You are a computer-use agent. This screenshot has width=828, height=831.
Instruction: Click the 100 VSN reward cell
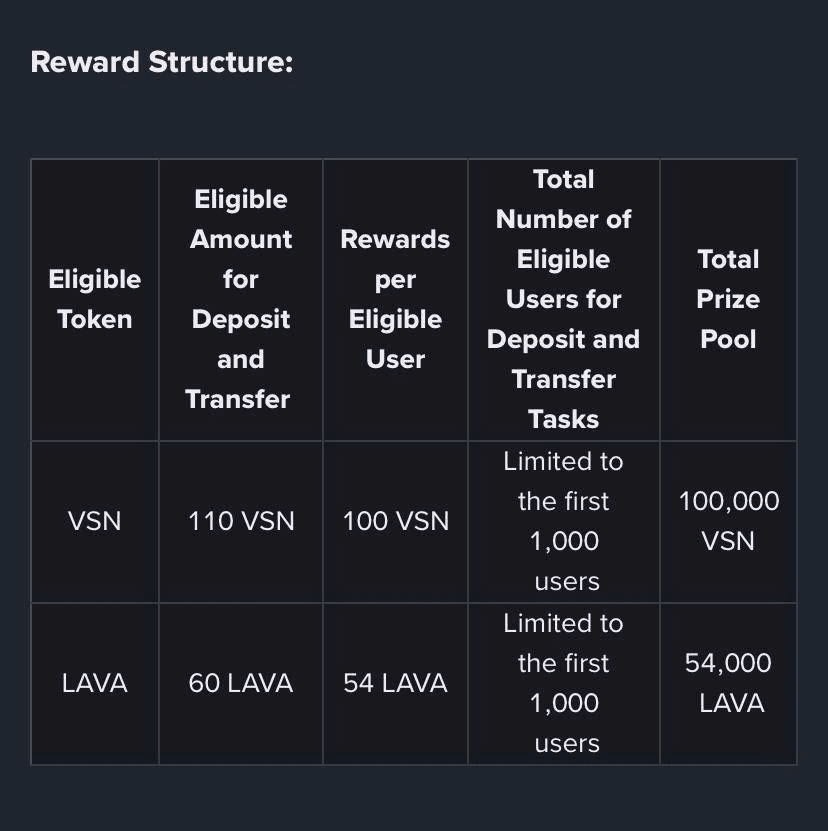(x=395, y=521)
